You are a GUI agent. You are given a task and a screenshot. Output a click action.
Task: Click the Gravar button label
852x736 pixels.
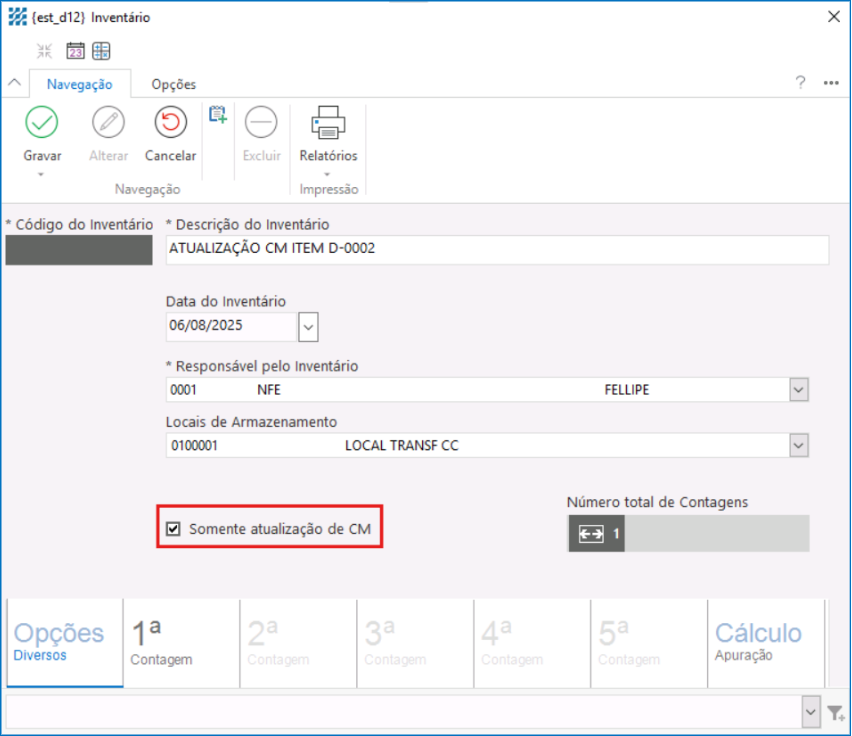(x=42, y=156)
